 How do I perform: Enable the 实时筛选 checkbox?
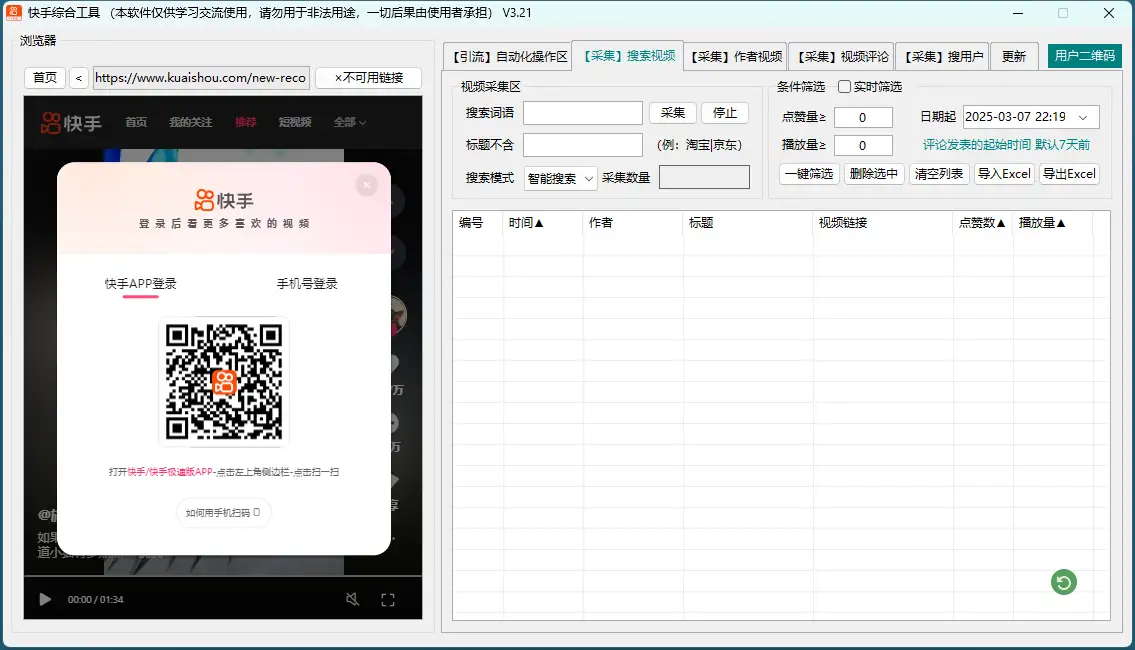coord(845,87)
